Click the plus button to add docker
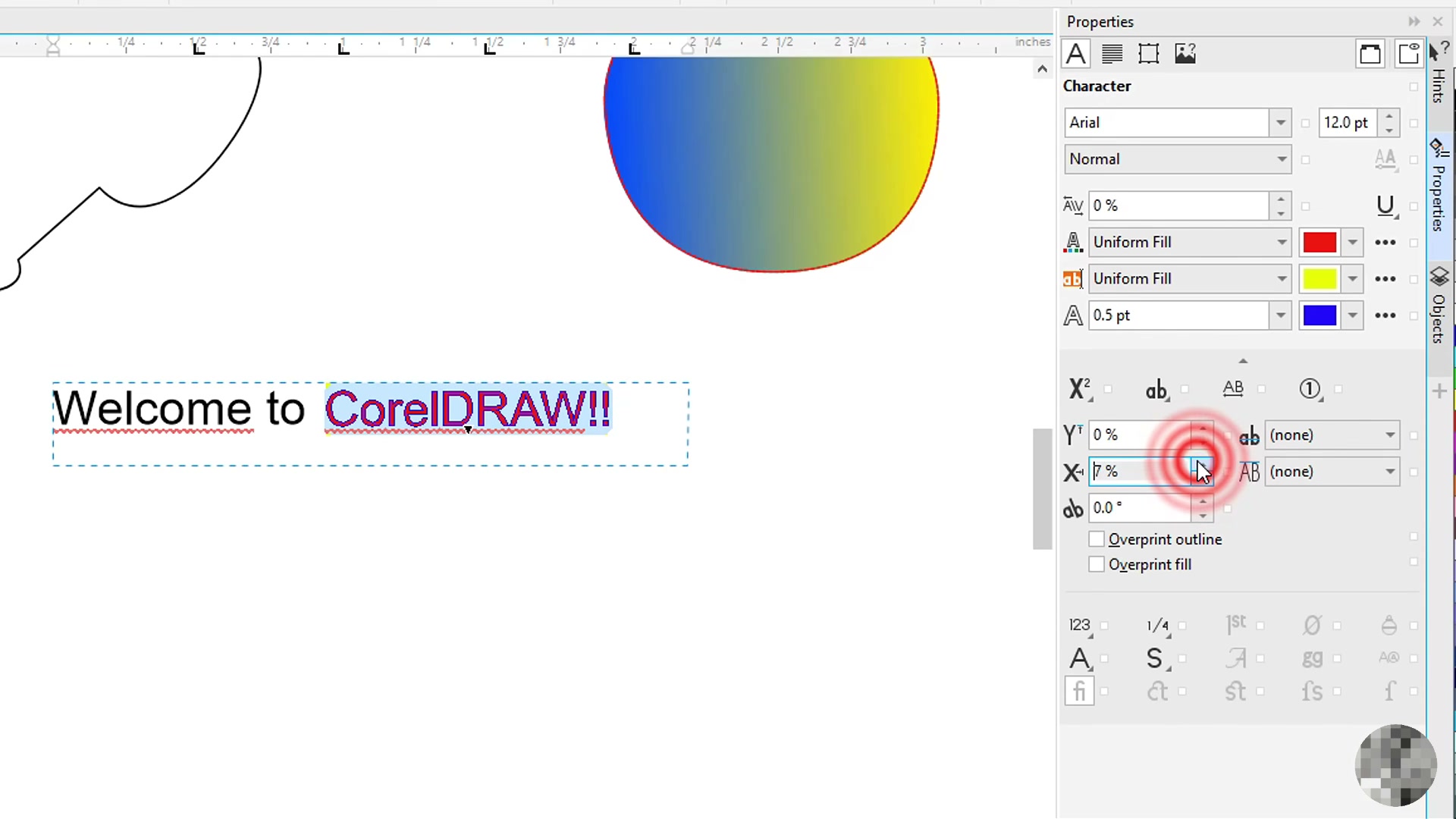Image resolution: width=1456 pixels, height=819 pixels. pos(1440,391)
